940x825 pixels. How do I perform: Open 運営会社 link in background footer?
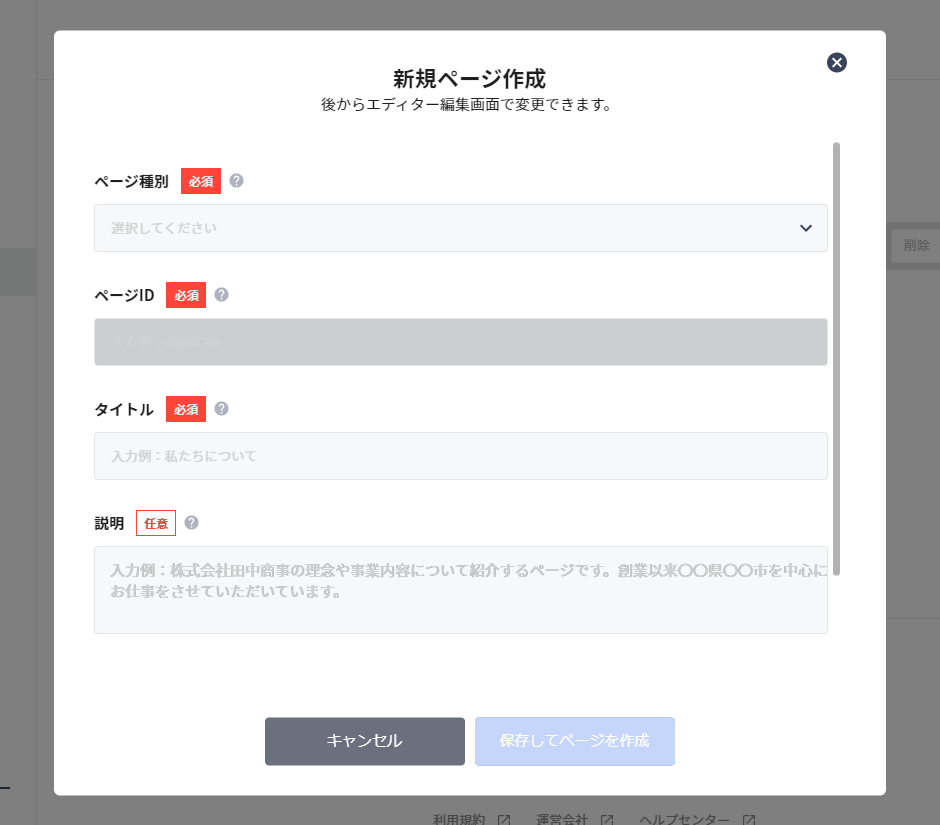562,819
